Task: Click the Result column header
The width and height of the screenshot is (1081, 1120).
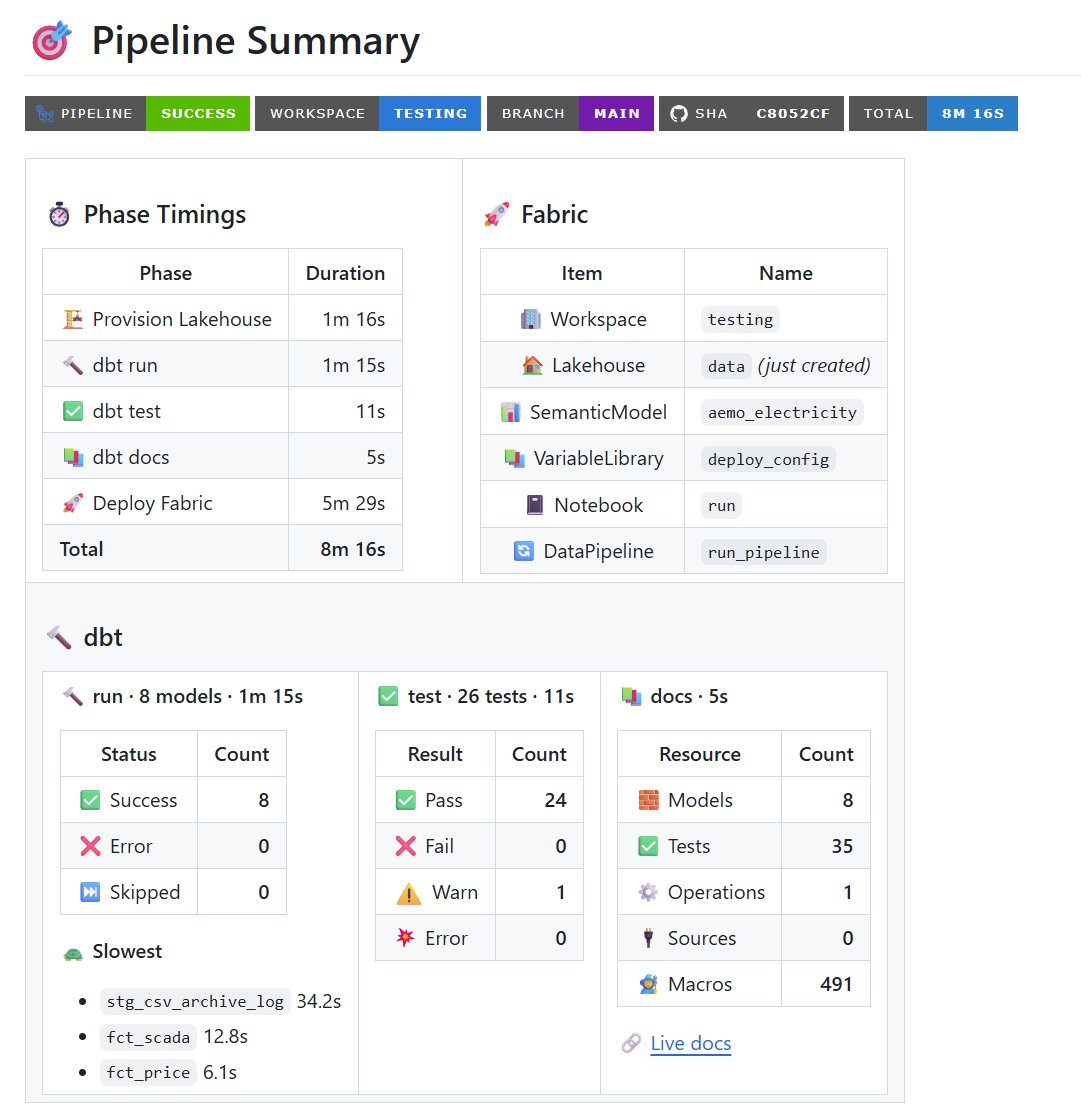Action: (x=435, y=754)
